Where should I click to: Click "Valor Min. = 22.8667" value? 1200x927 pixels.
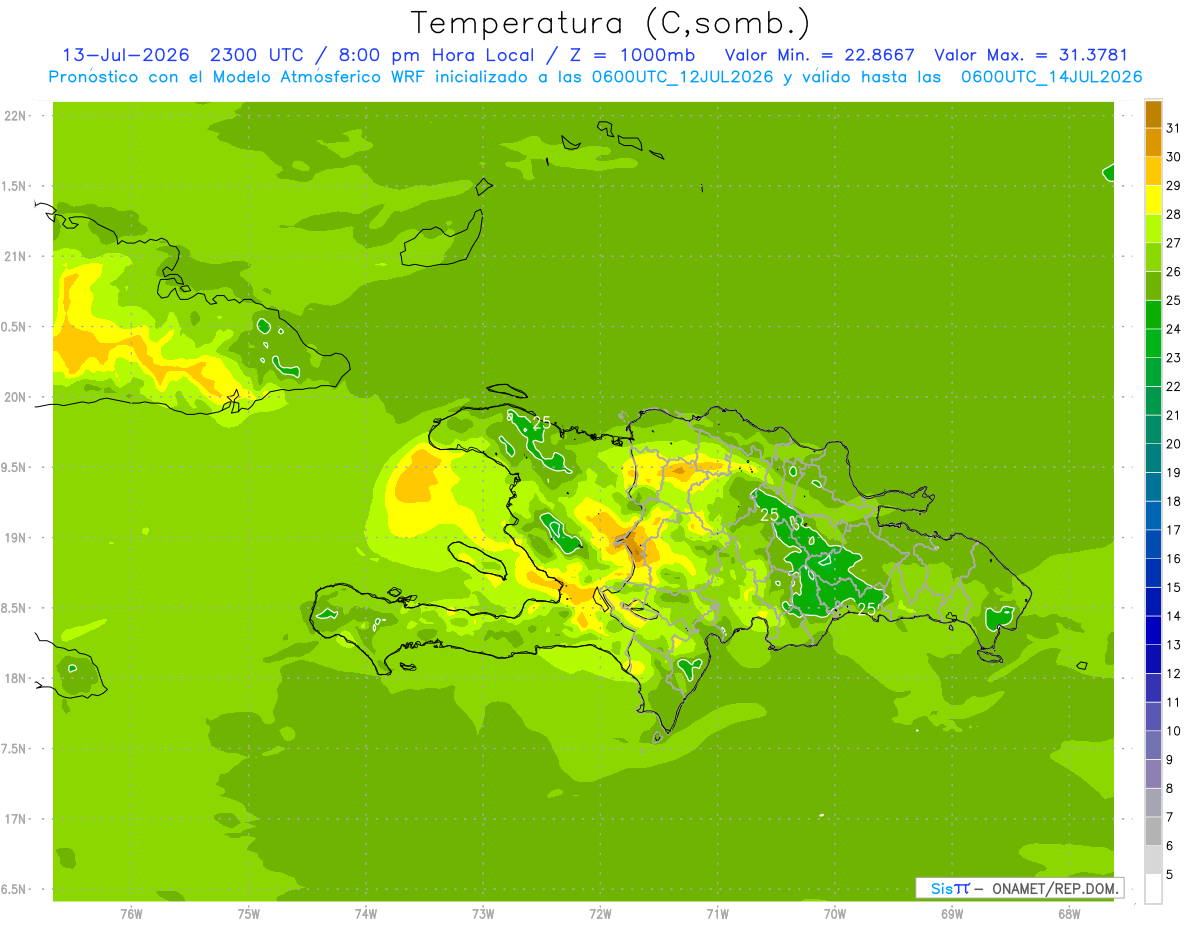pyautogui.click(x=819, y=55)
